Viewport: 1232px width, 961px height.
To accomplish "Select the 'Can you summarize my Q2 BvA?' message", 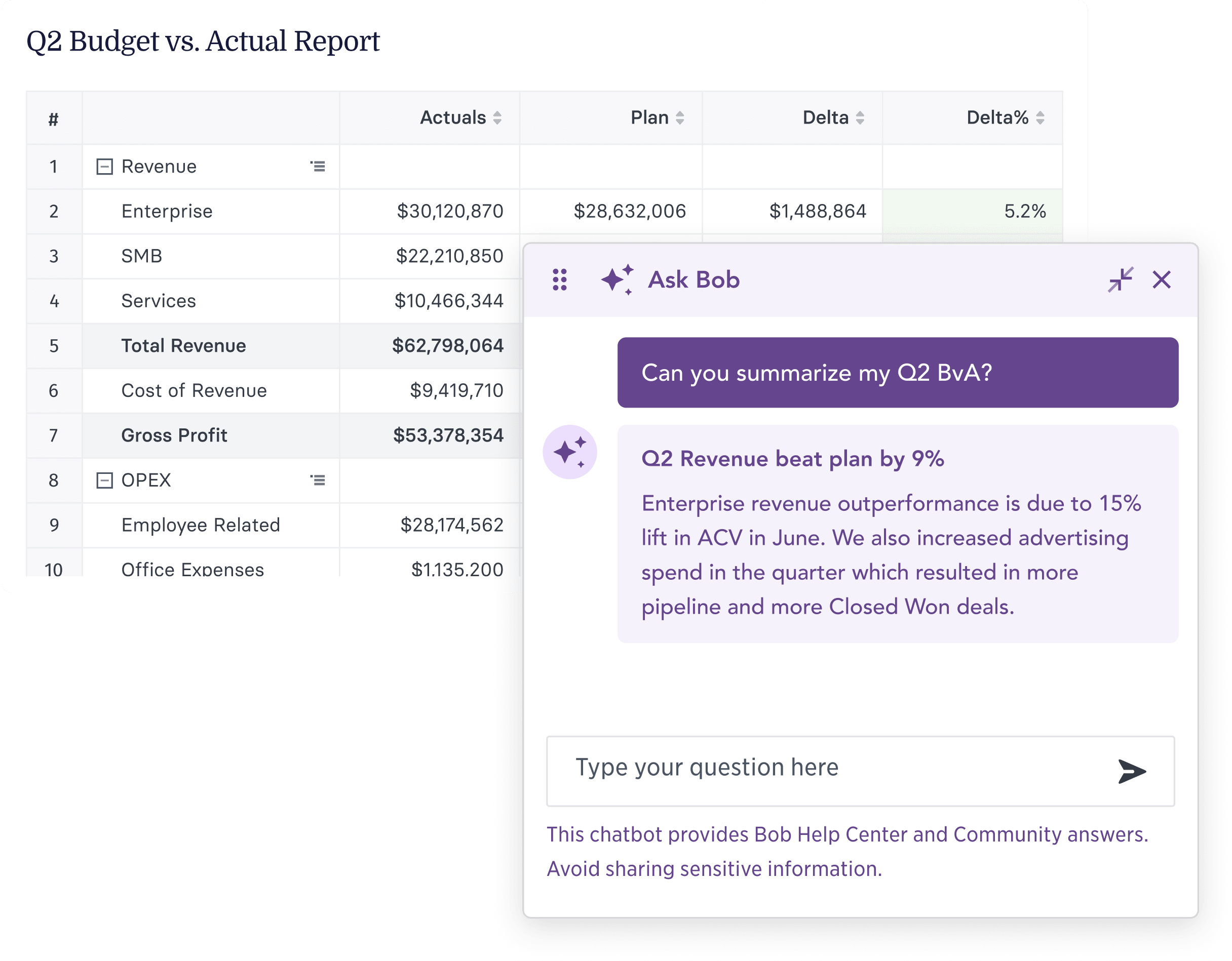I will click(x=898, y=372).
